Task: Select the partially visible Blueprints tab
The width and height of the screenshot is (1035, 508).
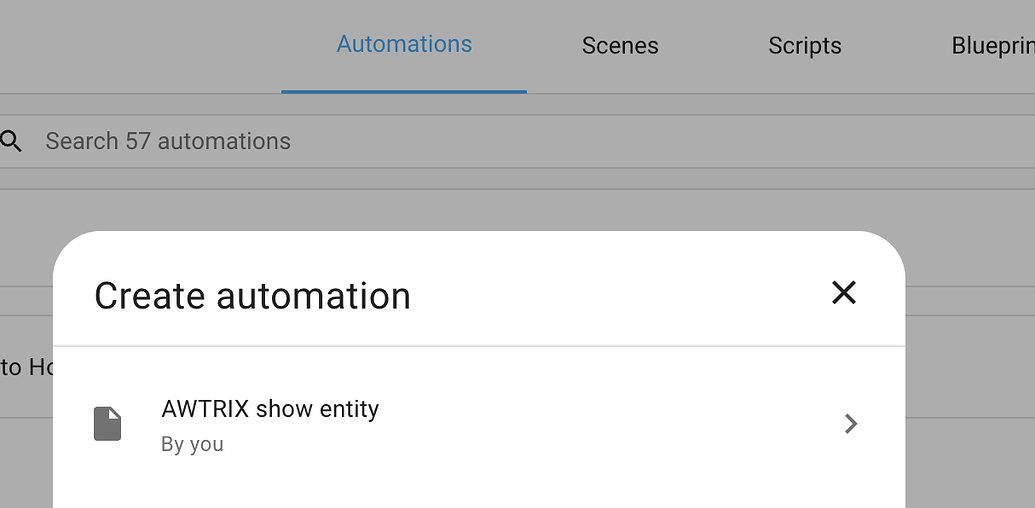Action: [992, 46]
